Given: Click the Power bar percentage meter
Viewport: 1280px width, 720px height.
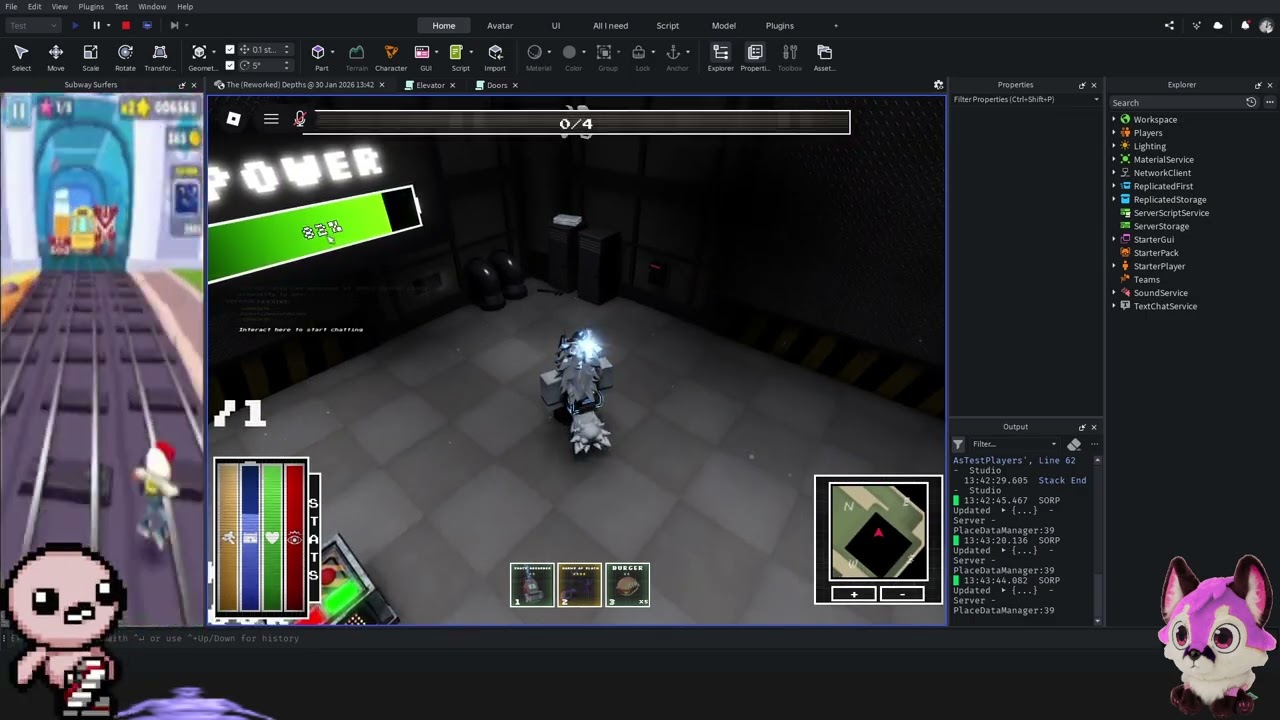Looking at the screenshot, I should [x=315, y=232].
